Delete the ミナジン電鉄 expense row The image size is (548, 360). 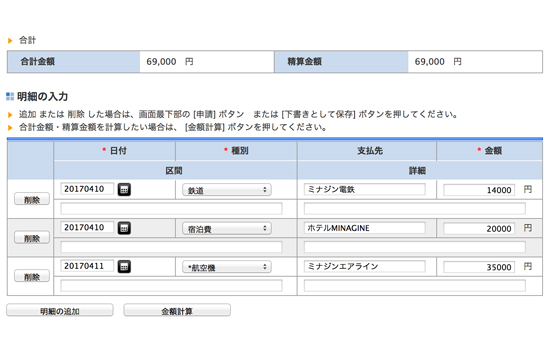click(x=32, y=199)
